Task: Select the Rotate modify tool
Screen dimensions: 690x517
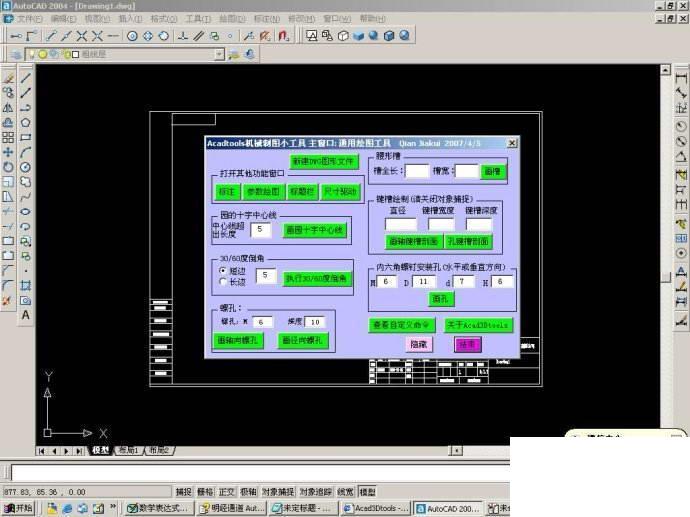Action: tap(8, 167)
